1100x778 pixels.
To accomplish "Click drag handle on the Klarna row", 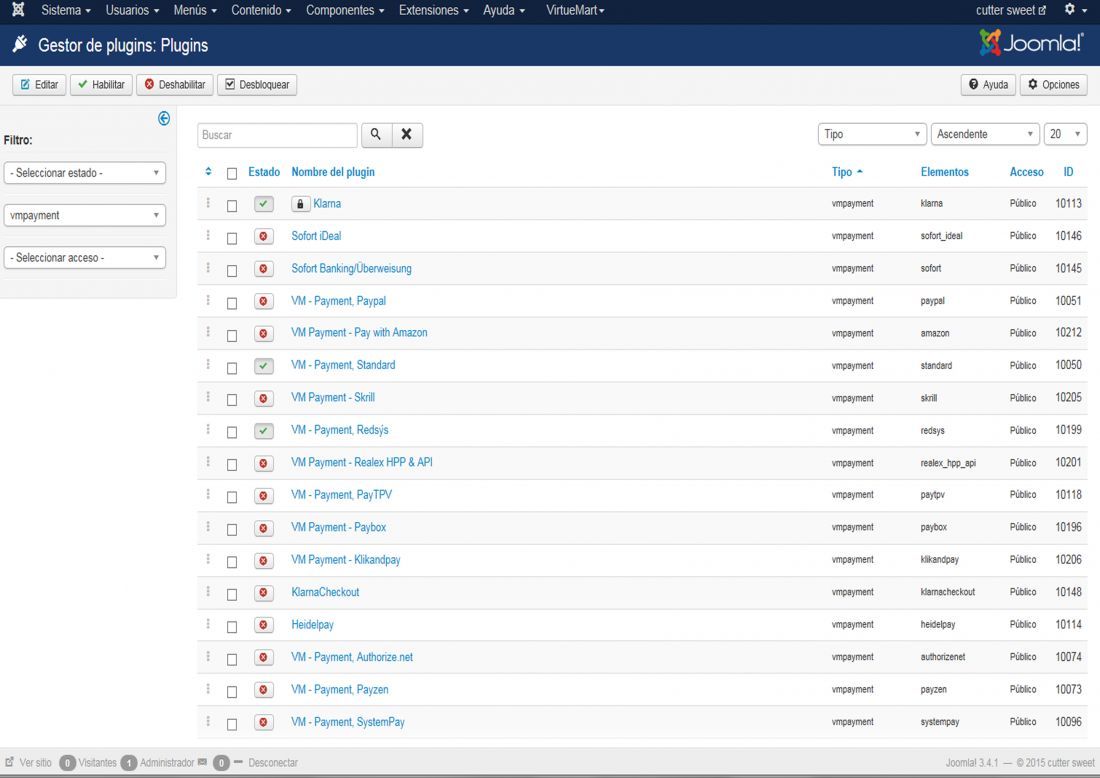I will click(208, 203).
